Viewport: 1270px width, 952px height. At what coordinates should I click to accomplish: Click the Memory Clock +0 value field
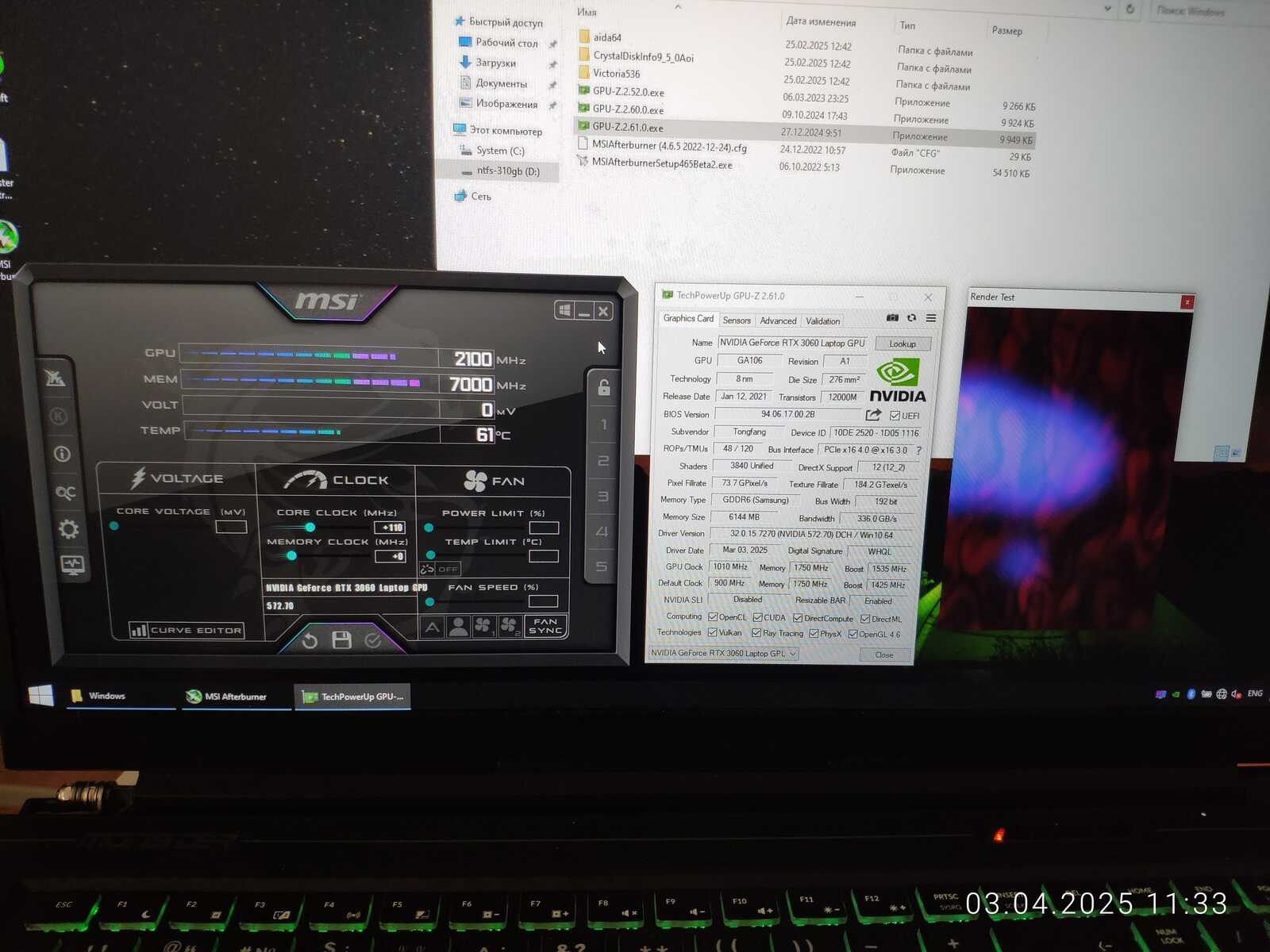tap(391, 556)
